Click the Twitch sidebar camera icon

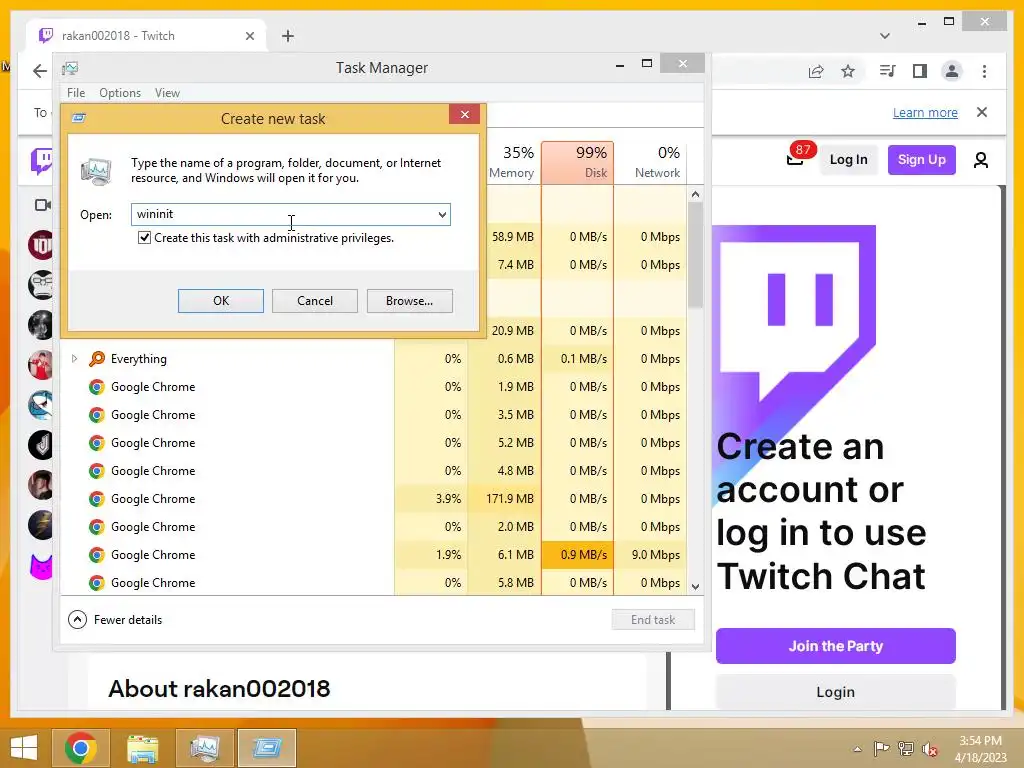(x=42, y=205)
